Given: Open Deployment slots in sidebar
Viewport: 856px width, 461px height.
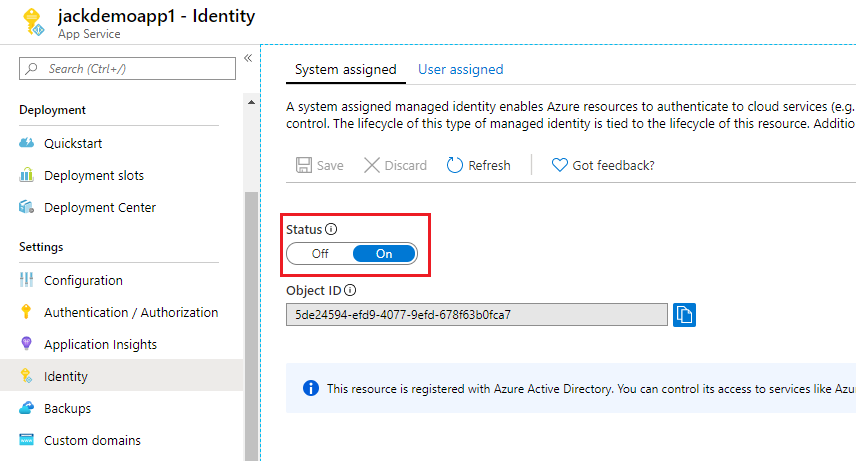Looking at the screenshot, I should (x=94, y=175).
